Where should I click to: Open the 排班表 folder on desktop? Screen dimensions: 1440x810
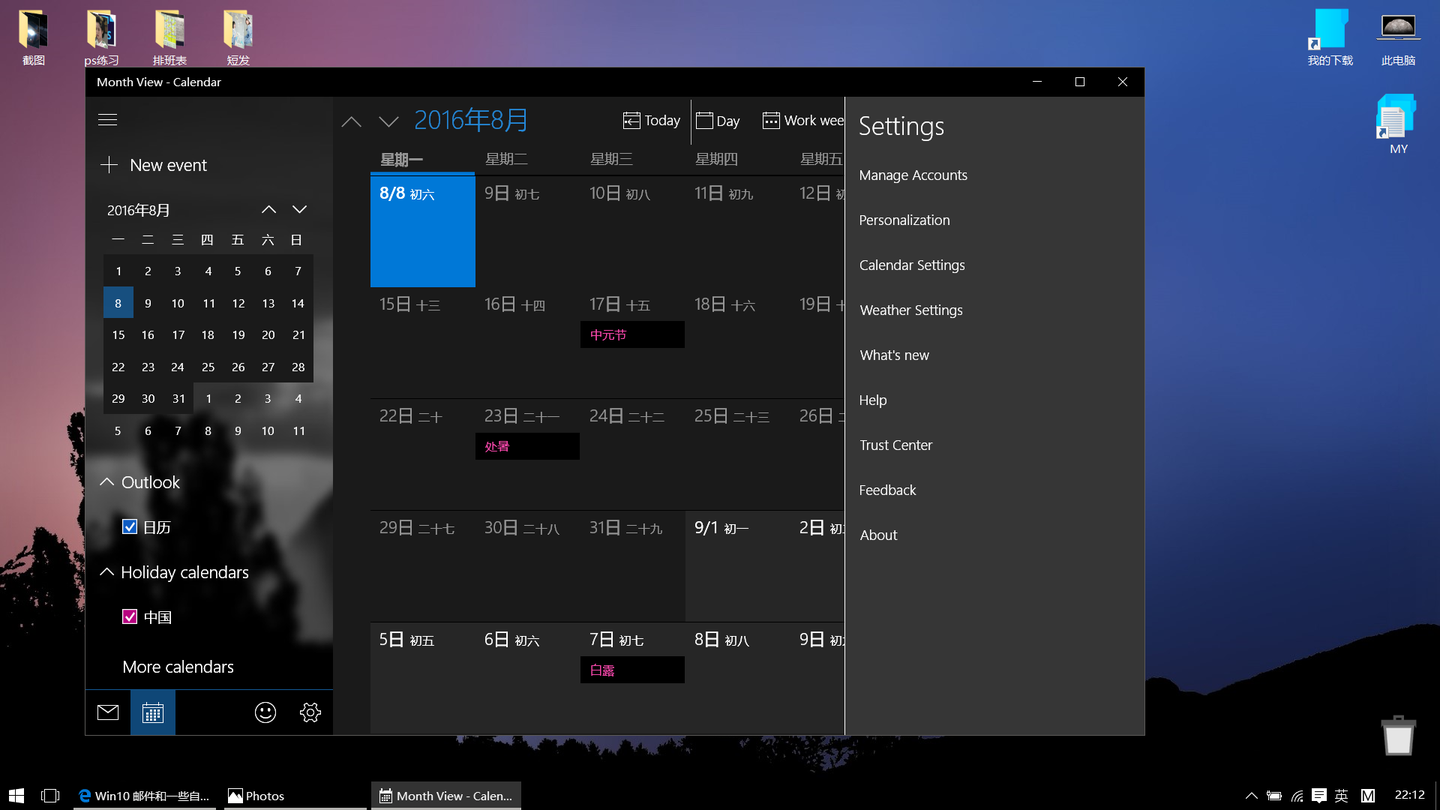(169, 38)
